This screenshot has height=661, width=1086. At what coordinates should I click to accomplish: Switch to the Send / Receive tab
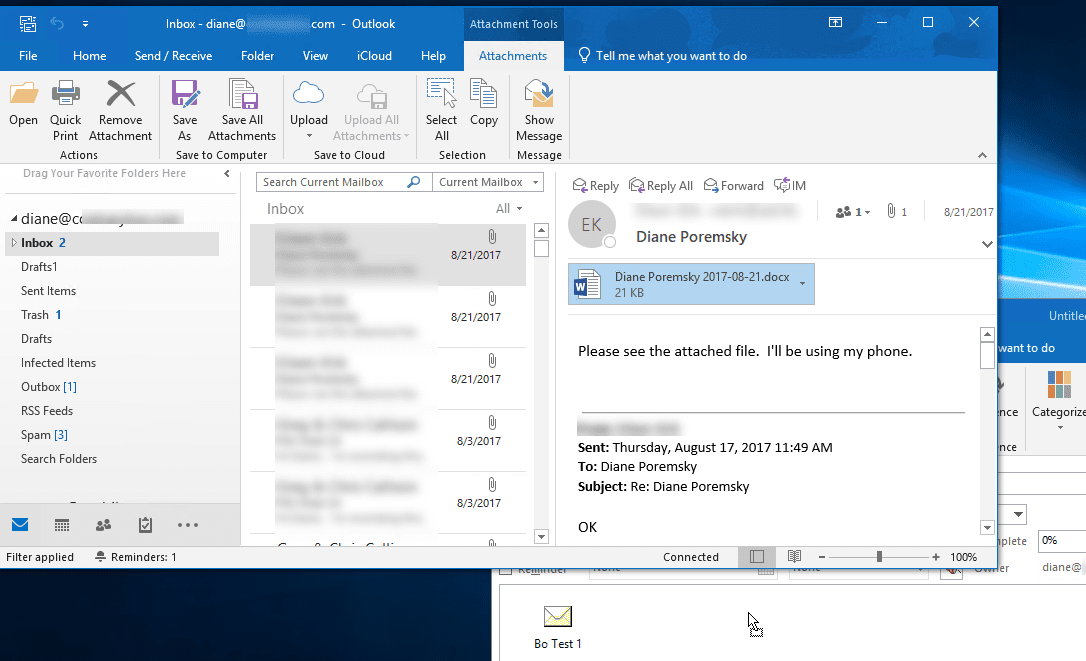[173, 56]
